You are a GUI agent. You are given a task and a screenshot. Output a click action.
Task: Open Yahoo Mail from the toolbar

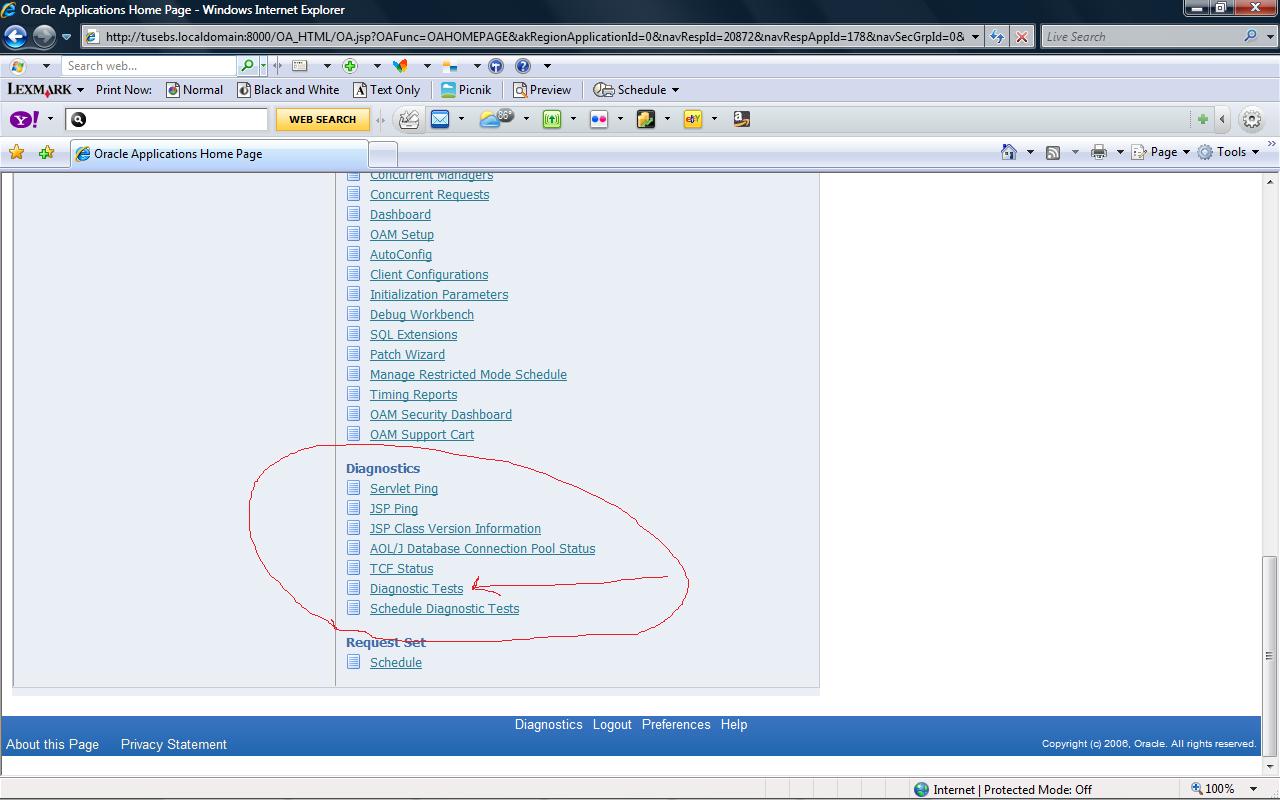point(441,119)
